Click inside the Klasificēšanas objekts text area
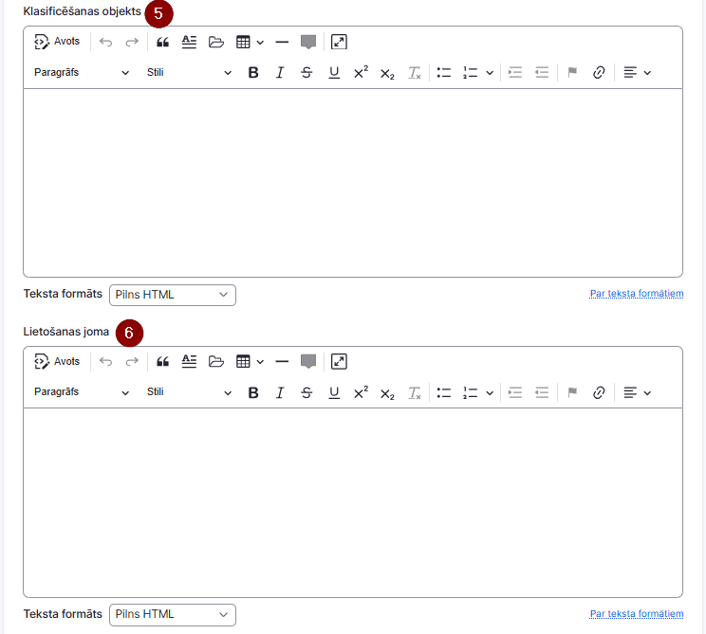Screen dimensions: 706x634 click(x=353, y=182)
